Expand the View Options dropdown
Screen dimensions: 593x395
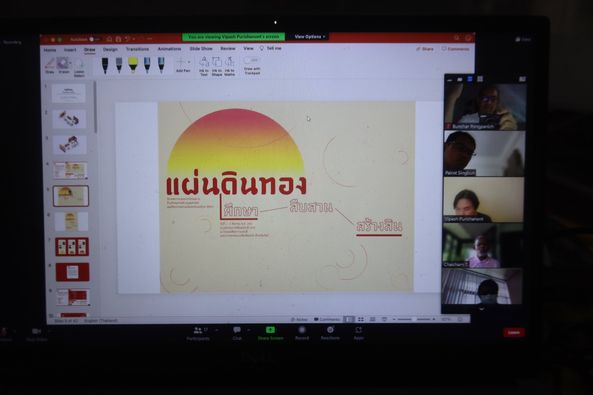click(310, 37)
